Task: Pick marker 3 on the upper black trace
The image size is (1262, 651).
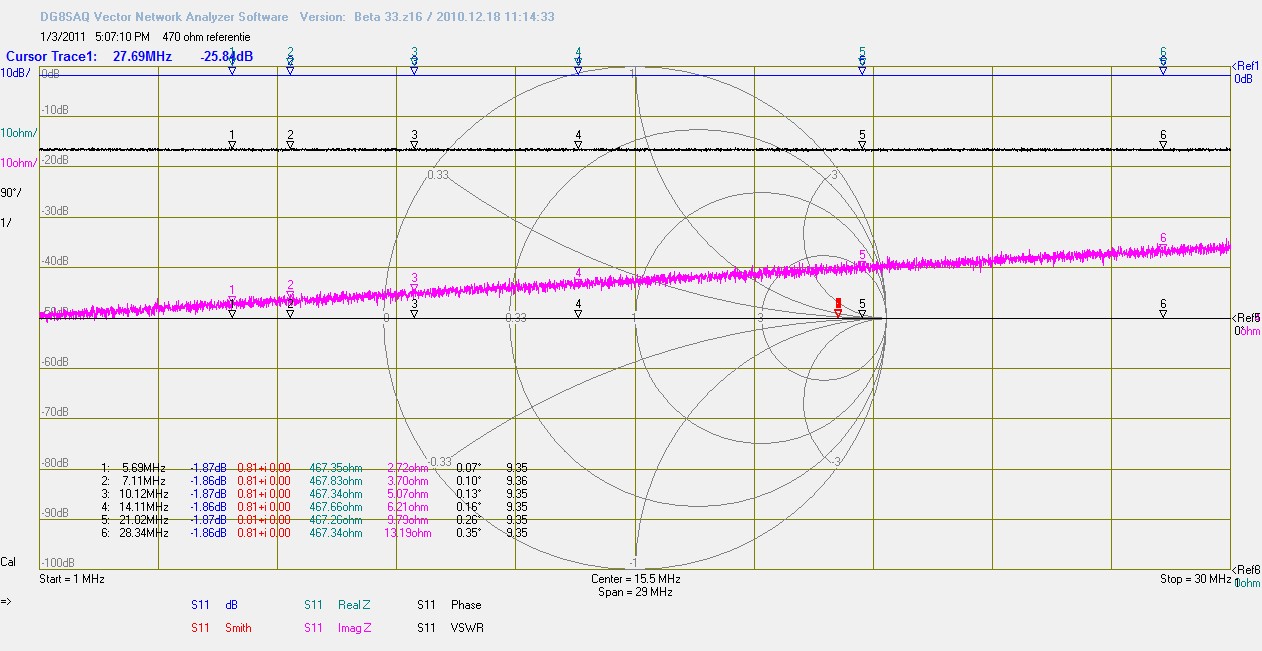Action: tap(414, 139)
